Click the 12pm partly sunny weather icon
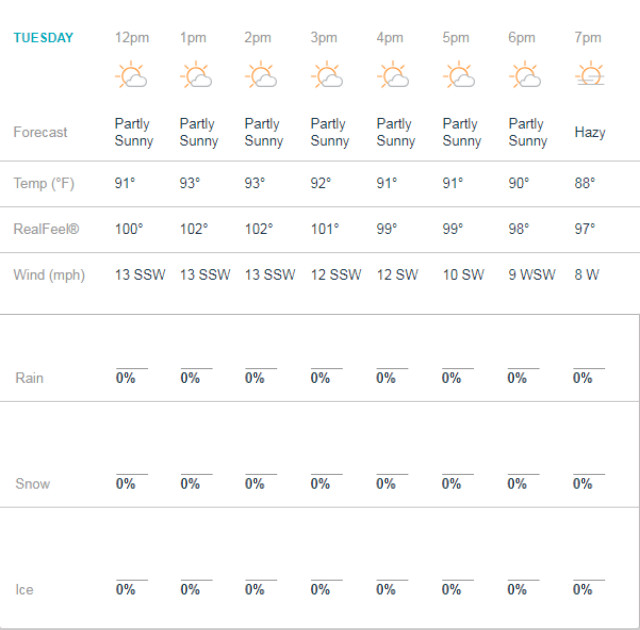640x630 pixels. (131, 74)
